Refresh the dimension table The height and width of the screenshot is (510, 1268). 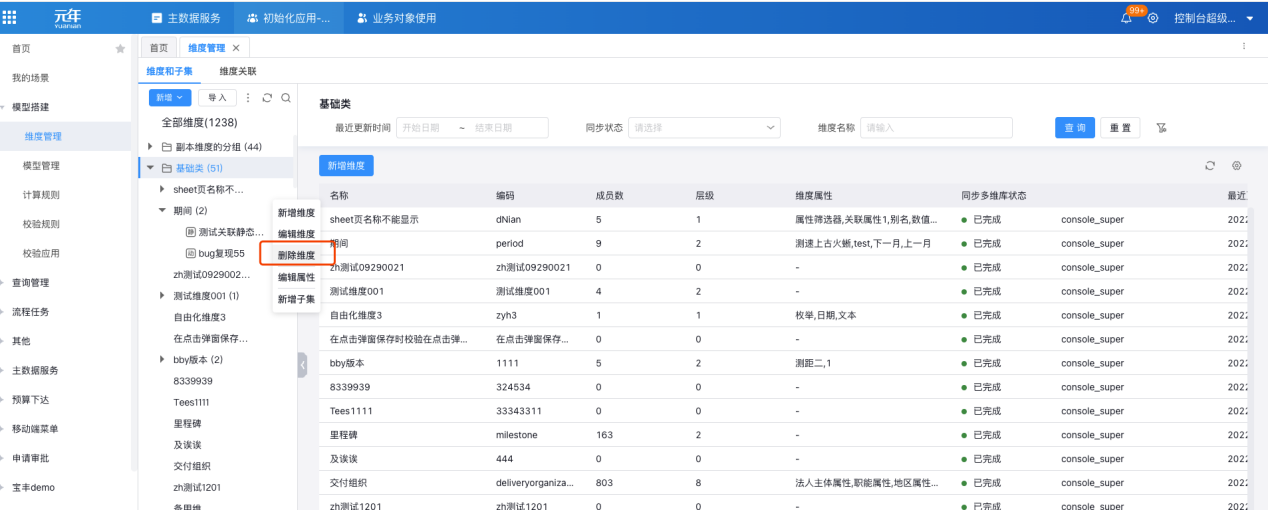[1210, 165]
